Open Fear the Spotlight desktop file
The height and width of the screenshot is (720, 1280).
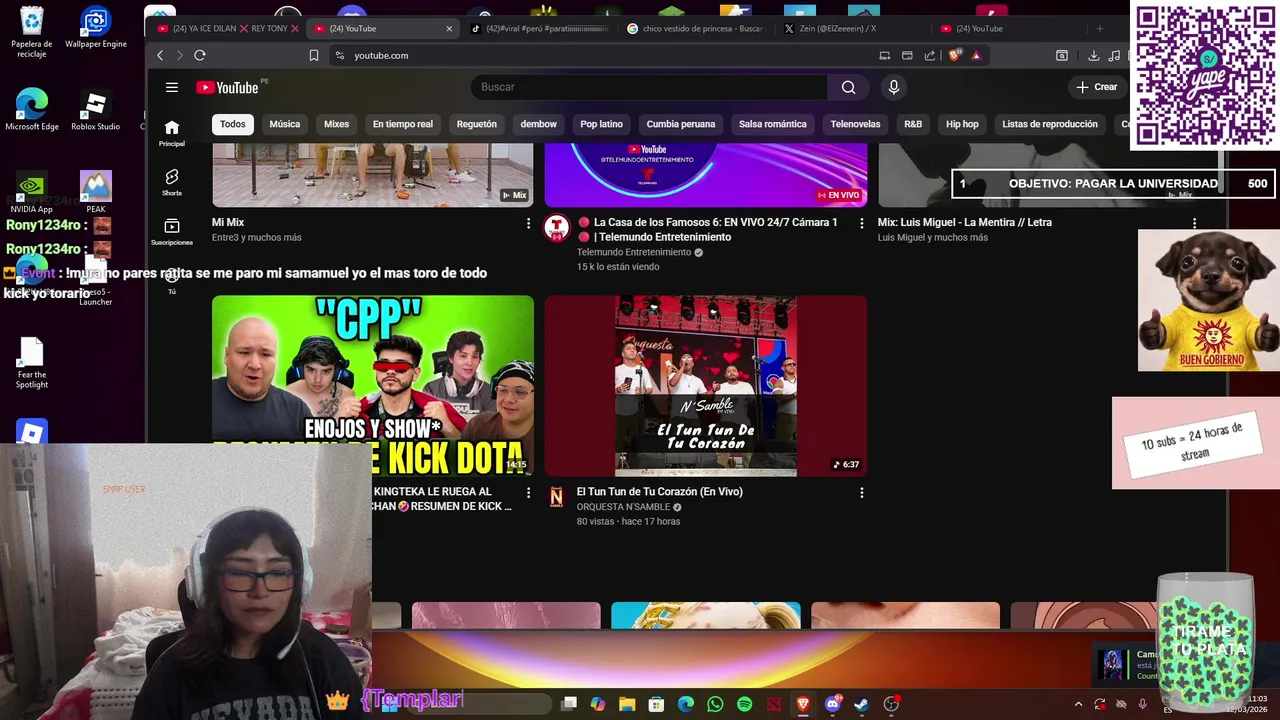(32, 363)
